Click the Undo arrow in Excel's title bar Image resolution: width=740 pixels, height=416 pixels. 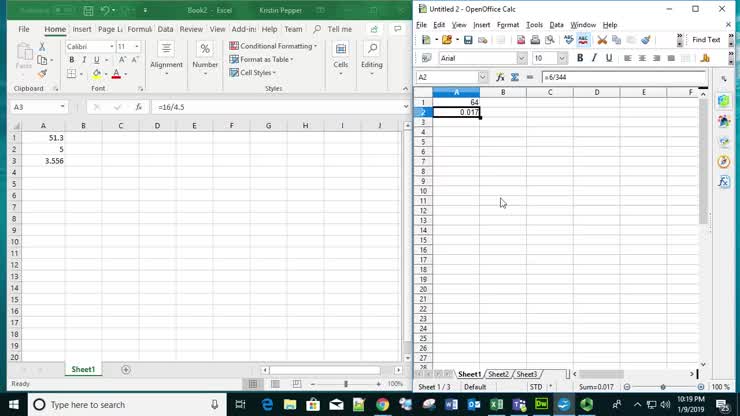[105, 10]
